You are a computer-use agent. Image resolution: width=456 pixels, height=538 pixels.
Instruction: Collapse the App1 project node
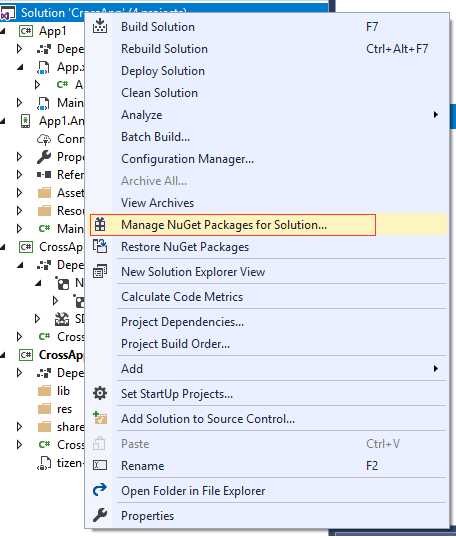pos(3,32)
